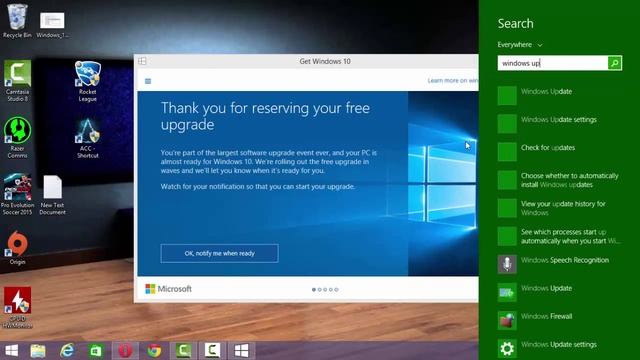Open the ACC - Shortcut desktop icon

(87, 138)
